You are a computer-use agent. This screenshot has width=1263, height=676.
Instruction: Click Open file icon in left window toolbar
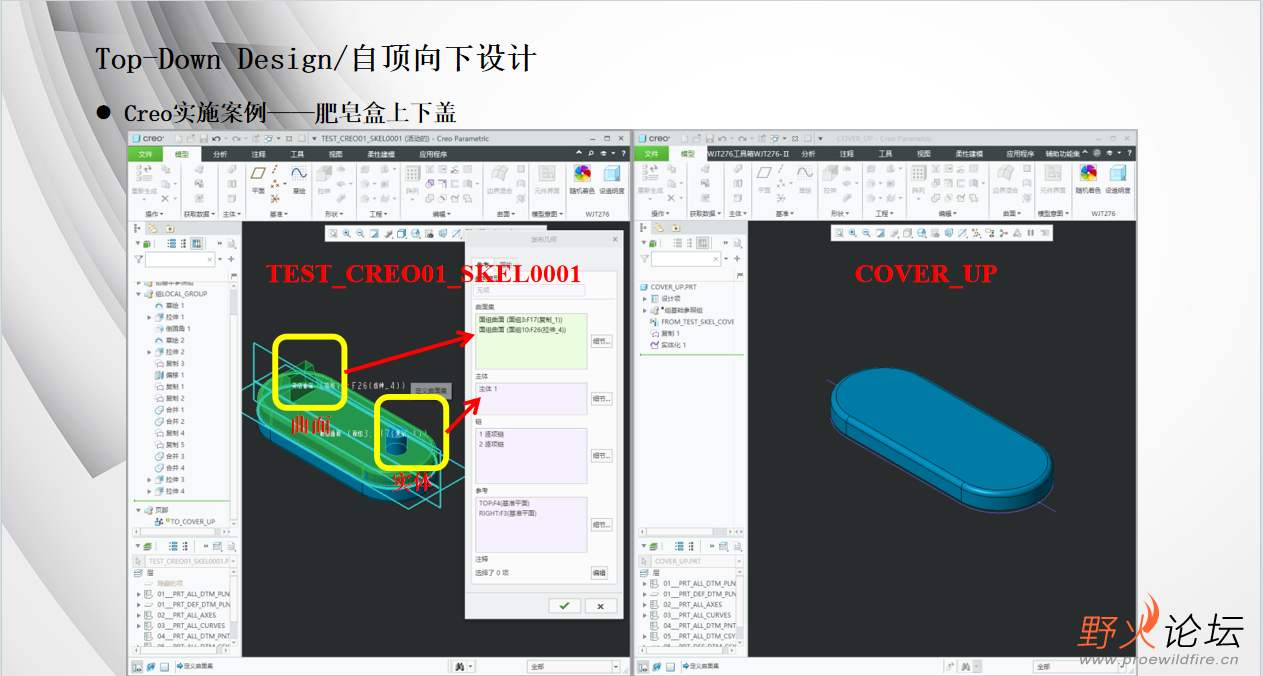click(191, 138)
